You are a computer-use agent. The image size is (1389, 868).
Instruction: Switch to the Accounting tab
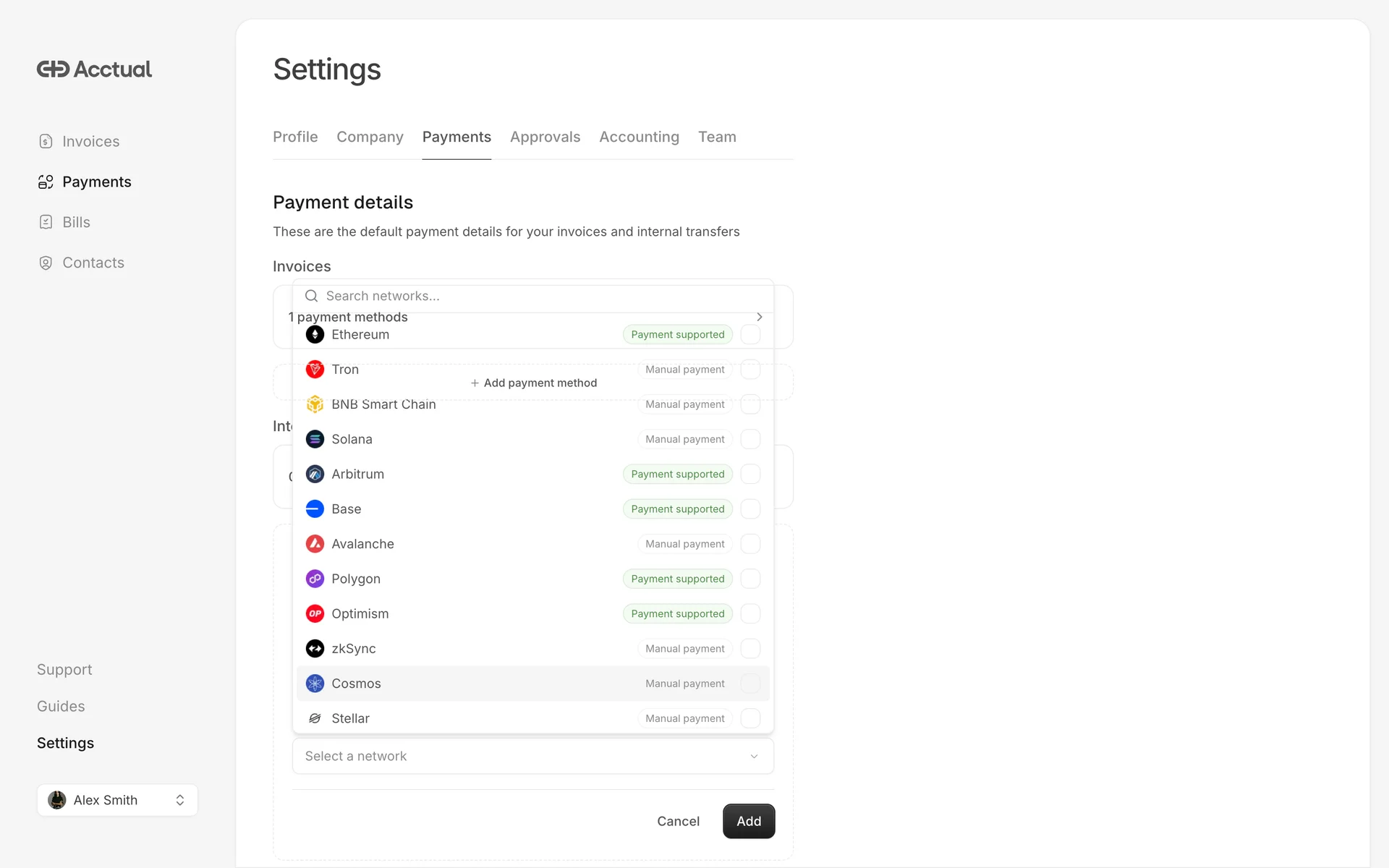point(639,137)
